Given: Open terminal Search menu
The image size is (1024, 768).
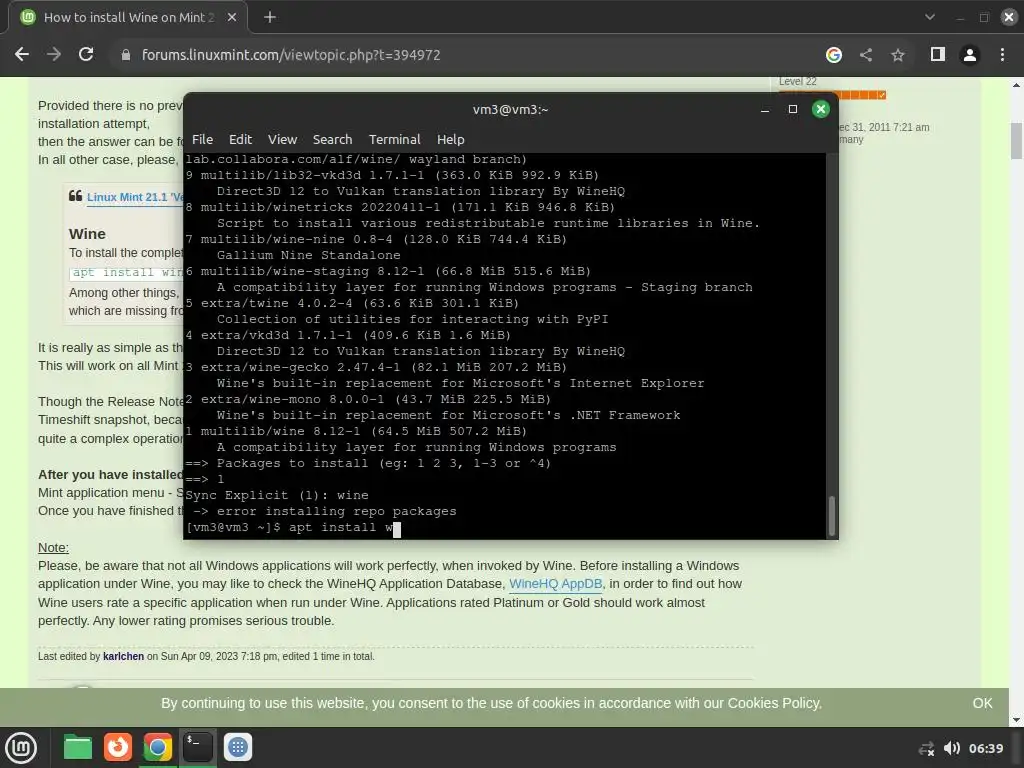Looking at the screenshot, I should (332, 139).
